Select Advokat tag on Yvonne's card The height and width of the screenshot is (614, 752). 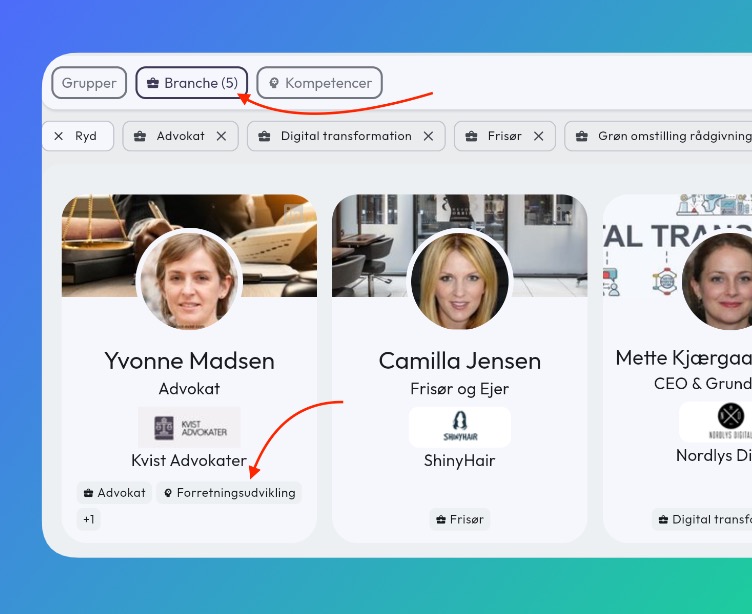coord(115,493)
